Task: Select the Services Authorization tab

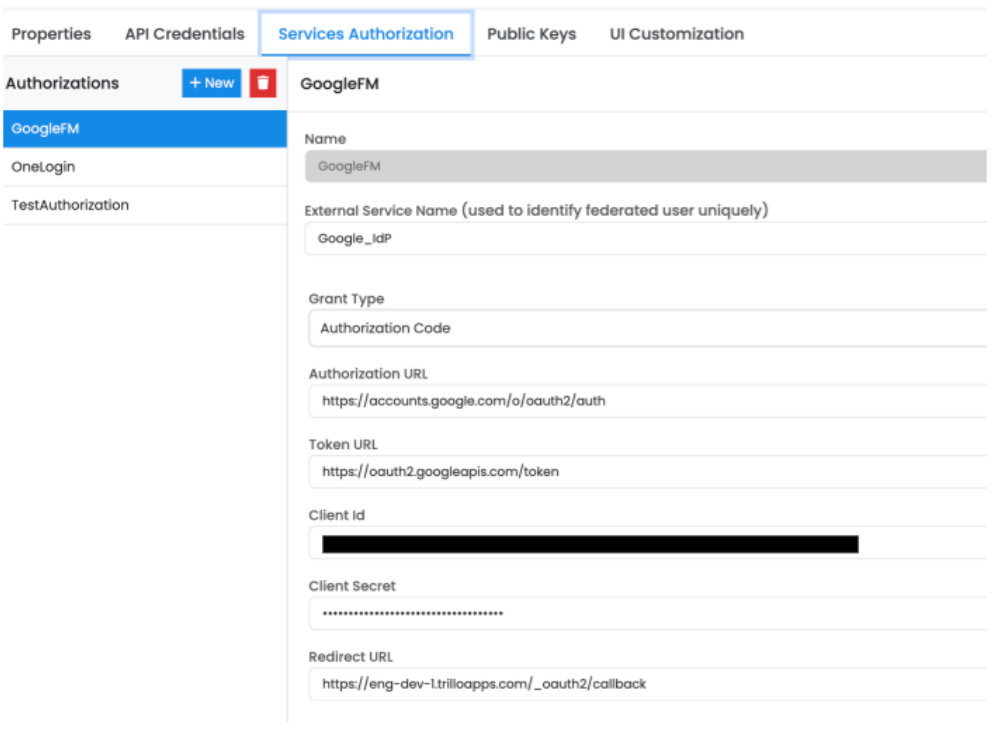Action: [x=366, y=34]
